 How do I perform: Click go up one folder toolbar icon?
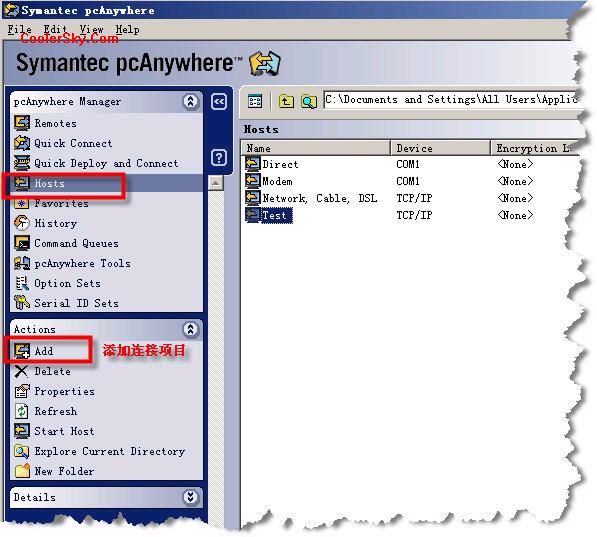click(286, 101)
